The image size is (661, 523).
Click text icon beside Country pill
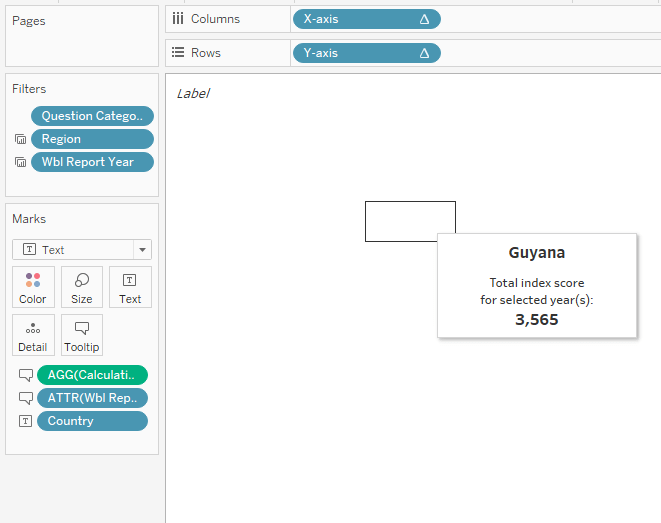[x=26, y=421]
